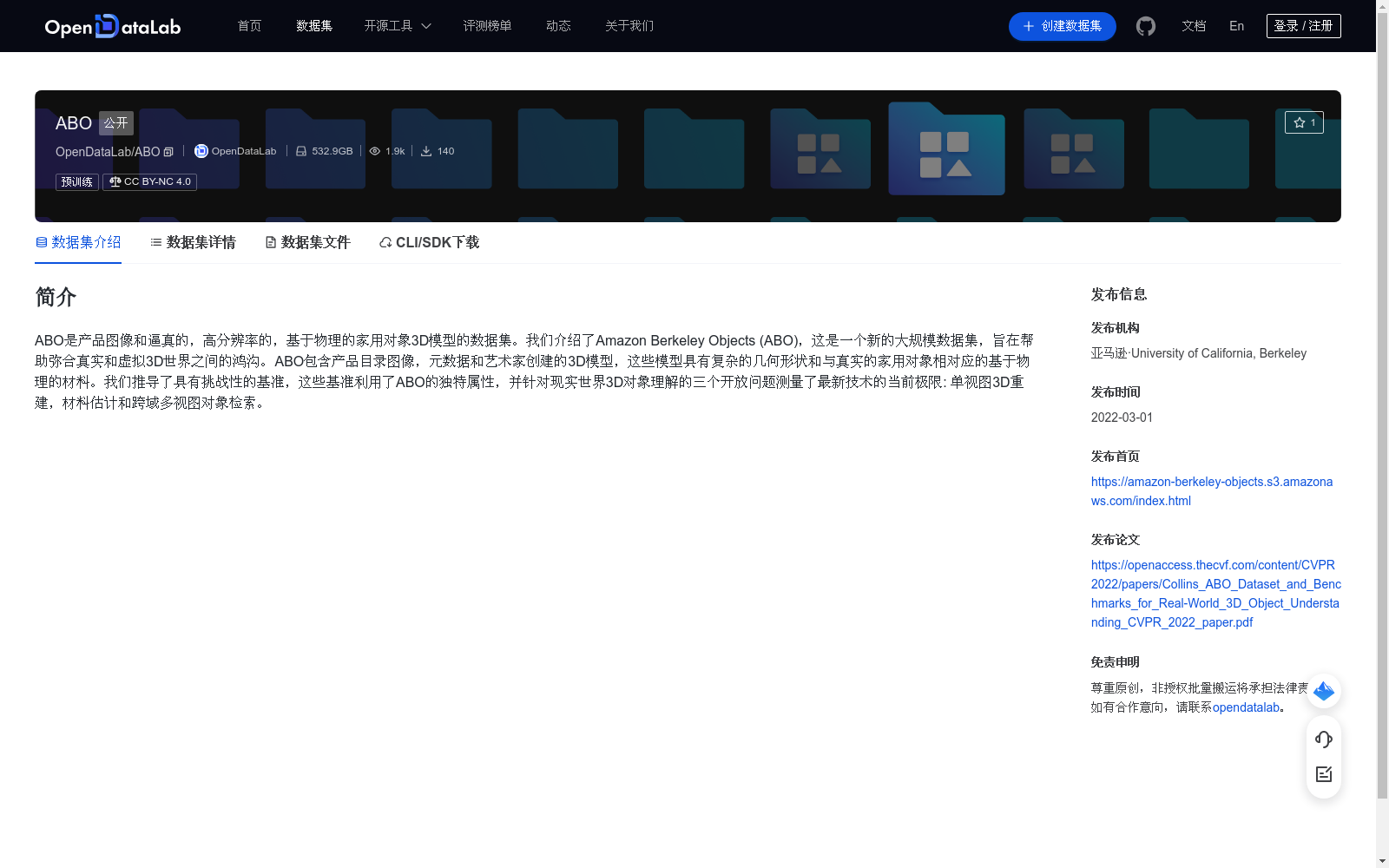The width and height of the screenshot is (1389, 868).
Task: Click the view count eye icon
Action: point(375,151)
